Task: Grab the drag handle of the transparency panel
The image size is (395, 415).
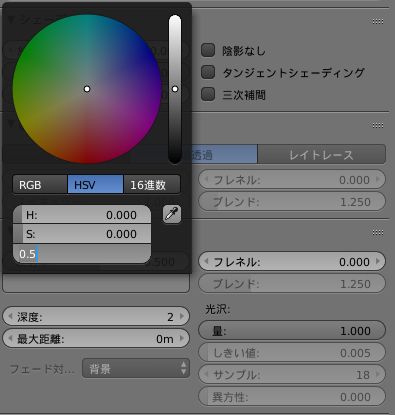Action: click(377, 125)
